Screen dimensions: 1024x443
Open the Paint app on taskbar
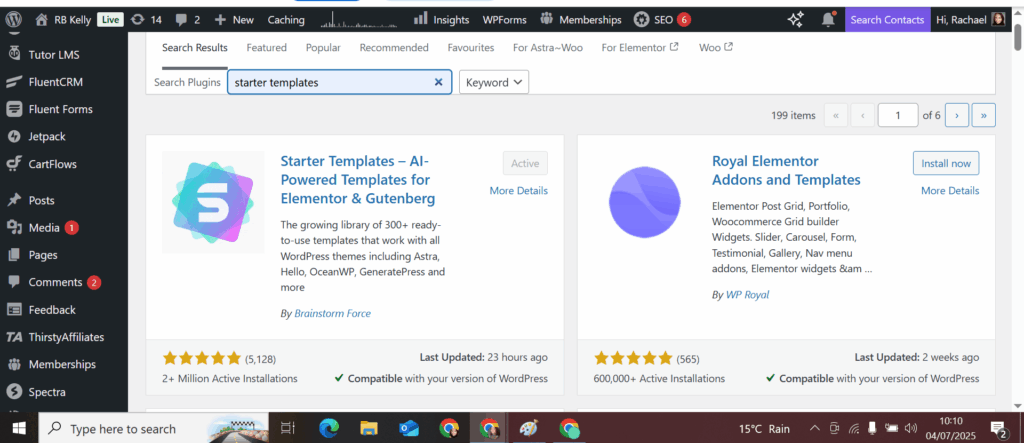pyautogui.click(x=528, y=429)
